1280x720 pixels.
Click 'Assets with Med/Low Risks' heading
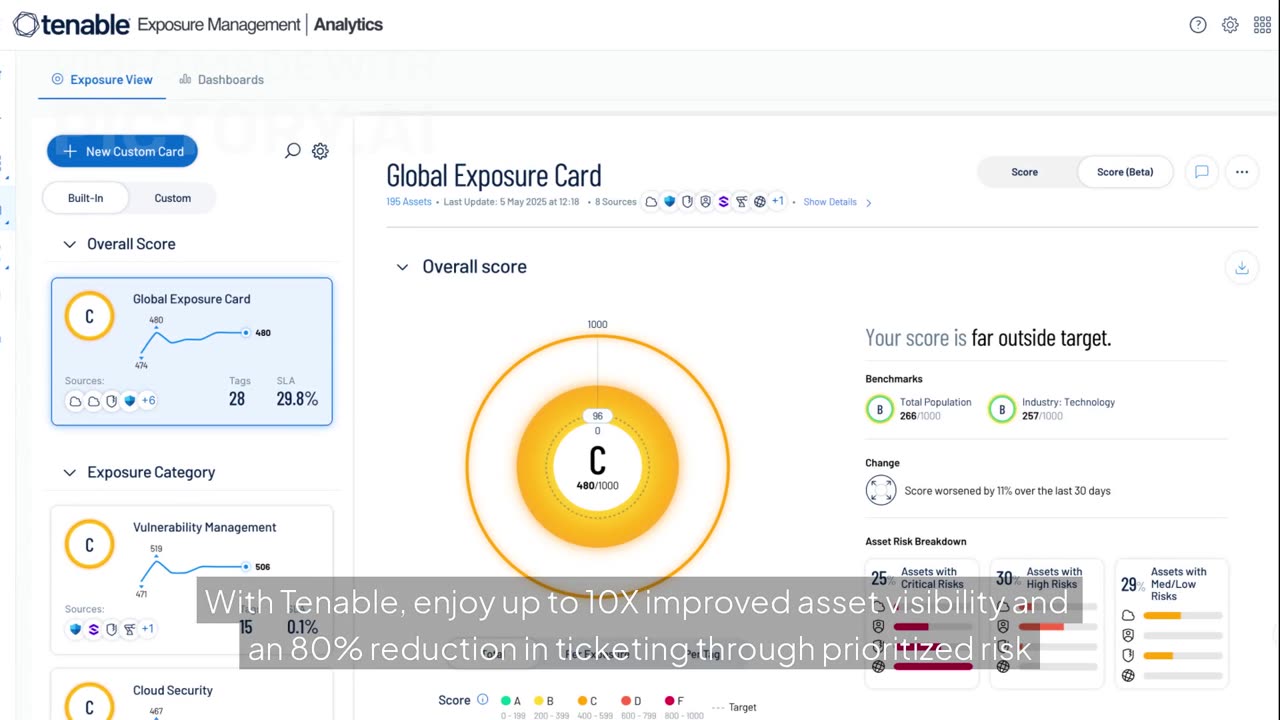(x=1179, y=584)
